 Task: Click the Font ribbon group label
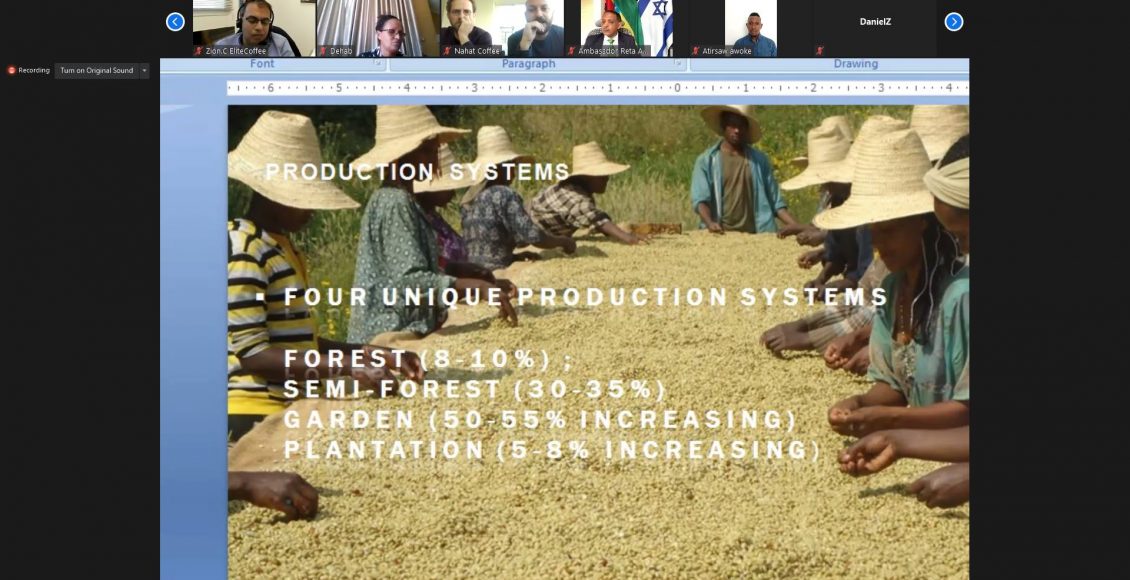(262, 64)
